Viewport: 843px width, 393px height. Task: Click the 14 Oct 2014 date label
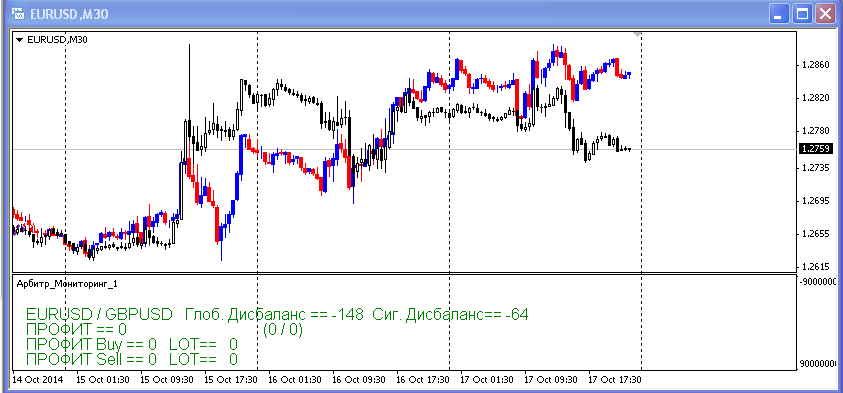click(38, 380)
